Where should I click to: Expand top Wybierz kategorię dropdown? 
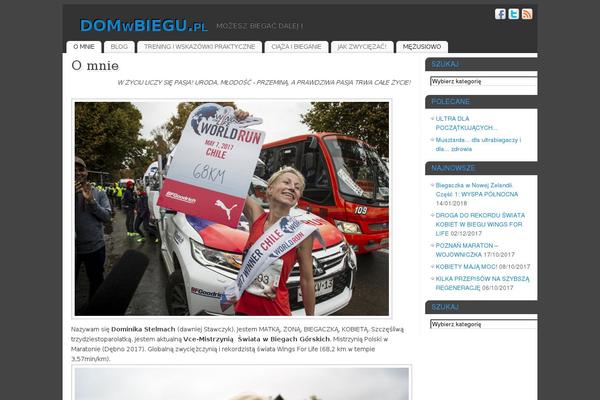coord(484,81)
